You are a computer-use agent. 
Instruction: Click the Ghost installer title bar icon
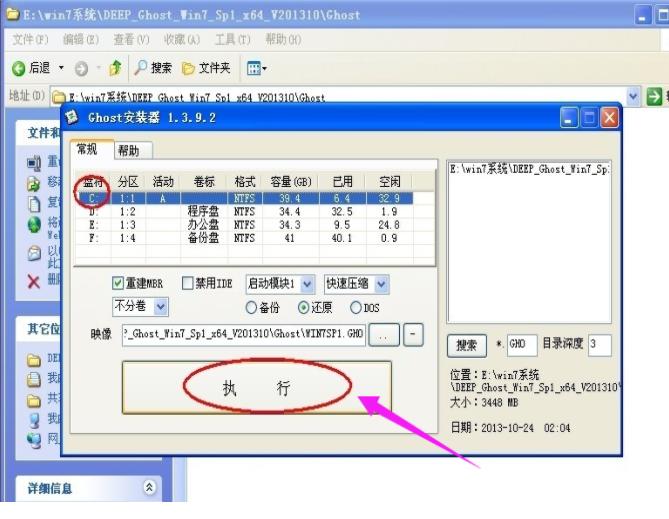pos(73,117)
